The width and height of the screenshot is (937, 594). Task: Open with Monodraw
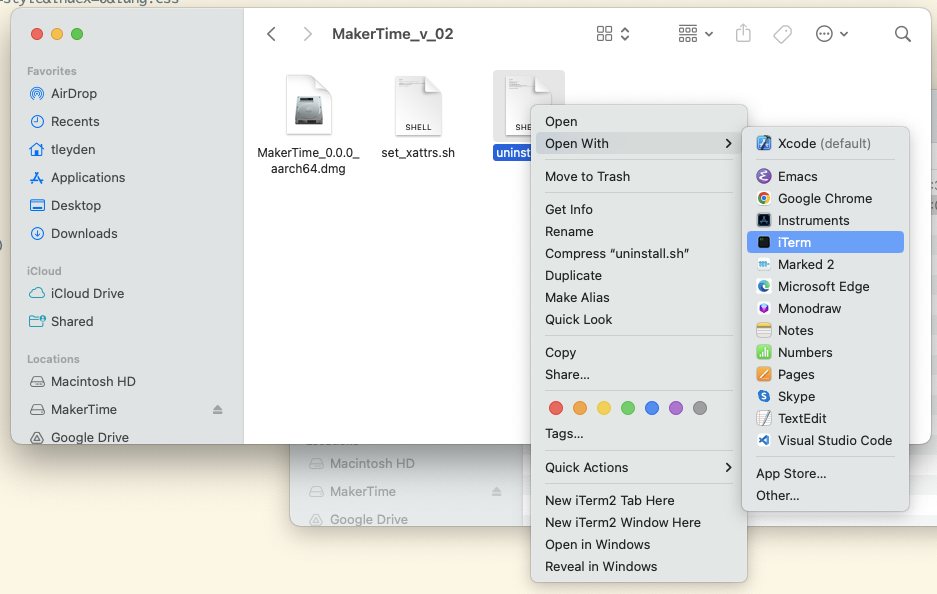[825, 308]
